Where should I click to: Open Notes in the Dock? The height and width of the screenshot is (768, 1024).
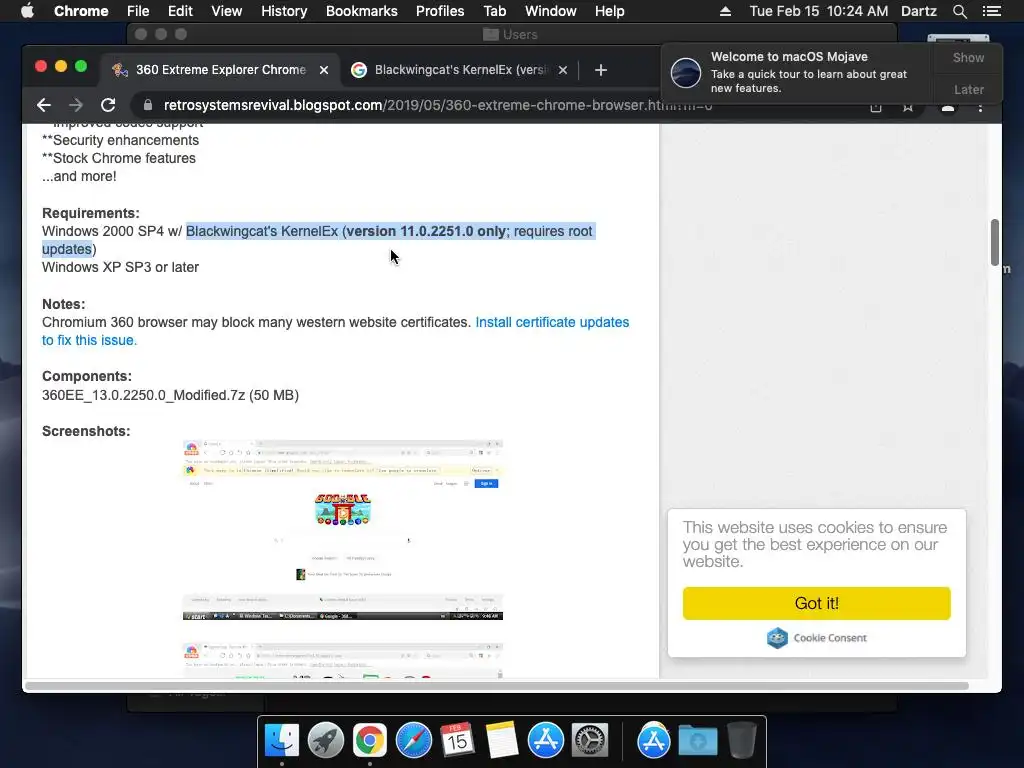click(x=502, y=741)
